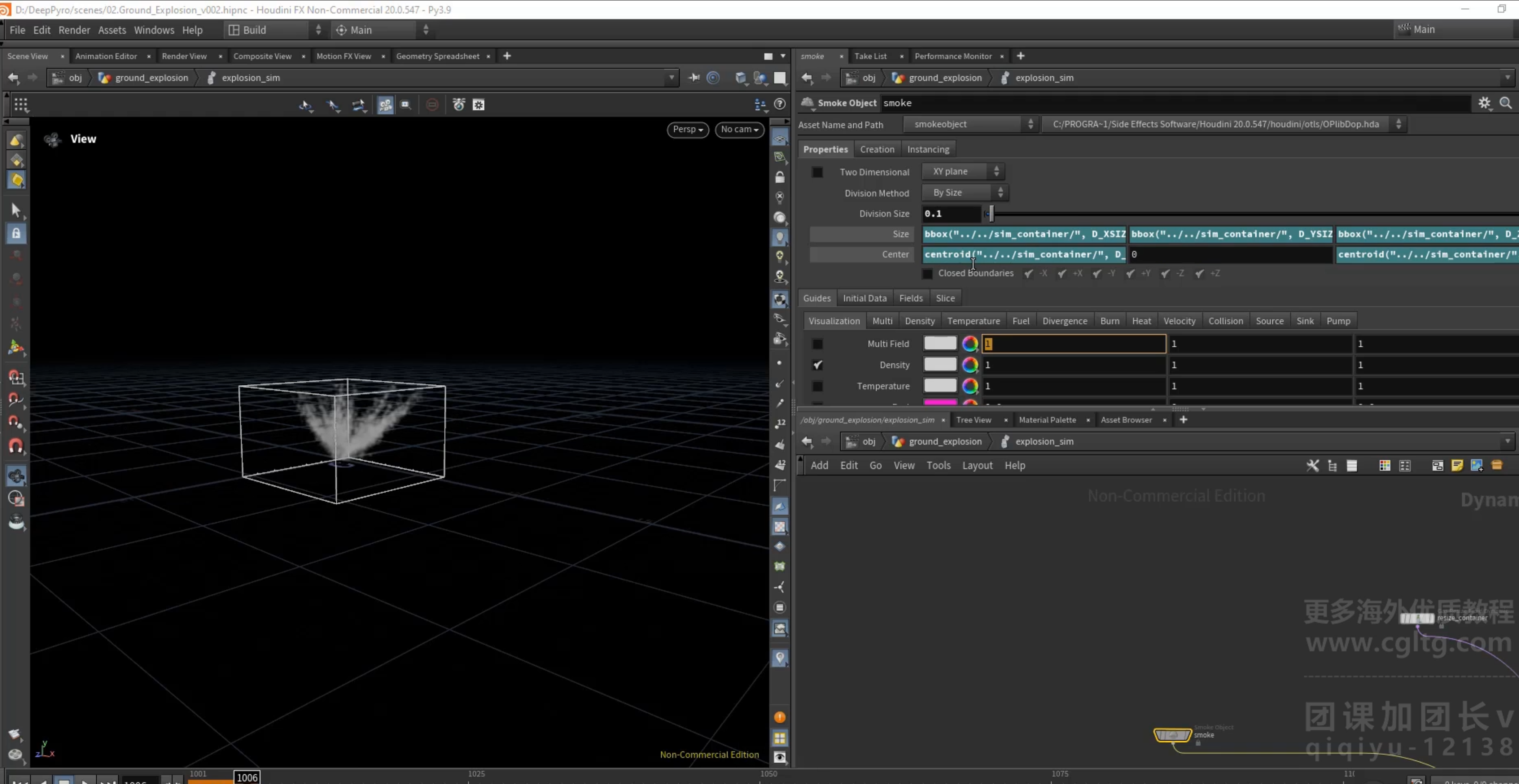Screen dimensions: 1519x784
Task: Switch to the Temperature visualization tab
Action: [974, 321]
